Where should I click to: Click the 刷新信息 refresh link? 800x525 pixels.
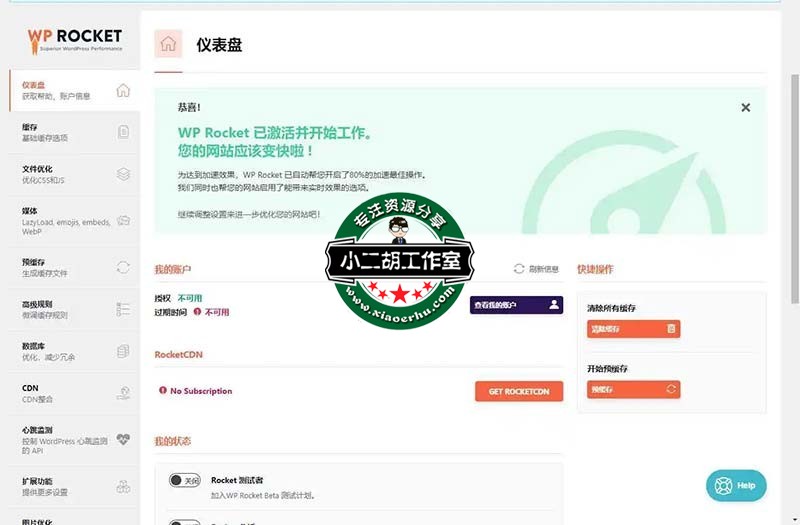pos(537,269)
